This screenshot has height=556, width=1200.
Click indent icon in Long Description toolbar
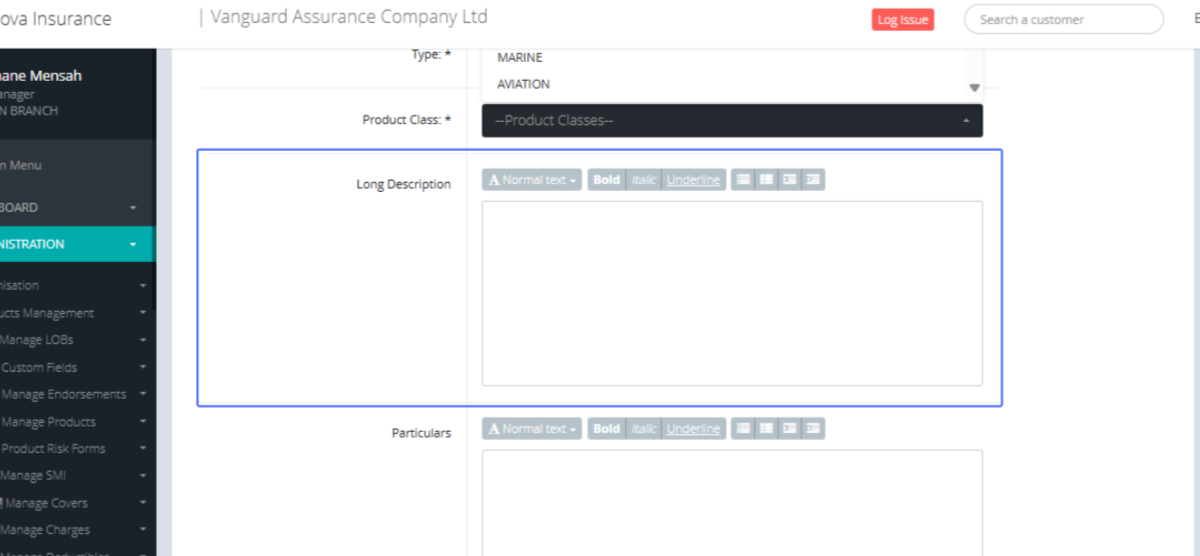click(813, 180)
